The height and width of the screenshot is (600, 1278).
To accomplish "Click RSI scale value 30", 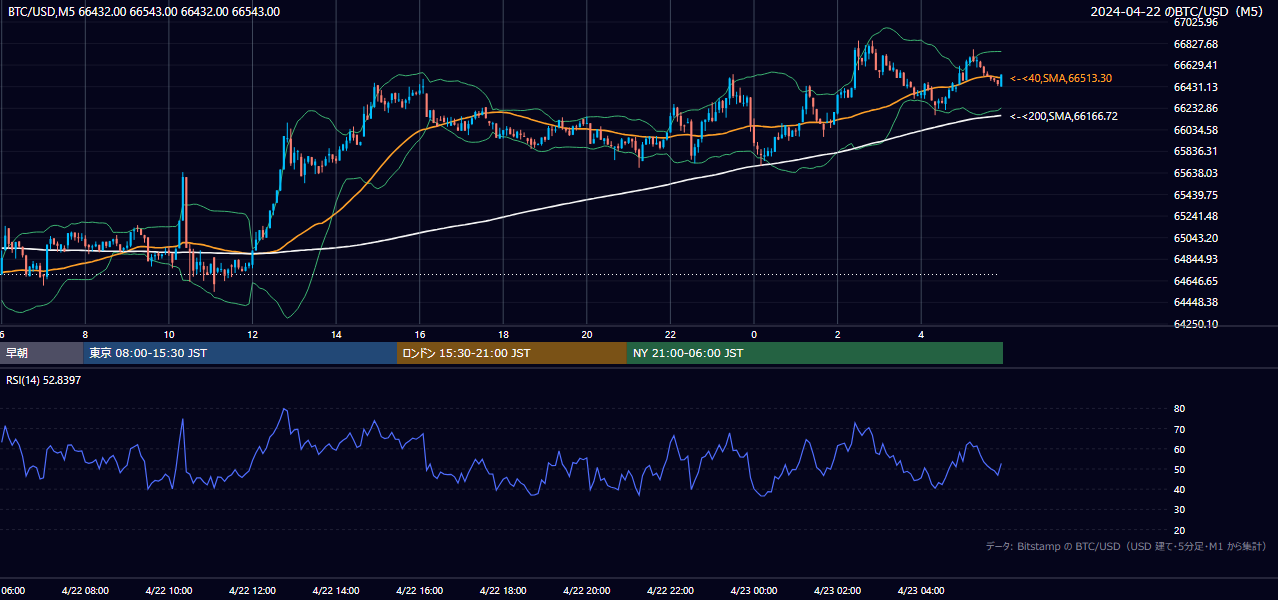I will pyautogui.click(x=1180, y=510).
